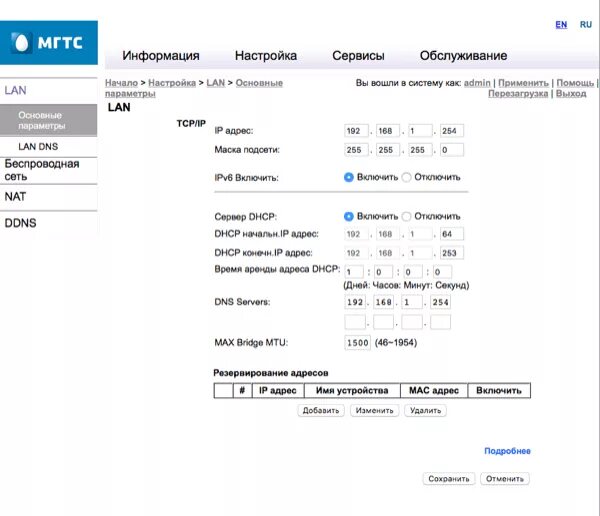Click DHCP lease seconds field
This screenshot has height=516, width=600.
(x=442, y=272)
